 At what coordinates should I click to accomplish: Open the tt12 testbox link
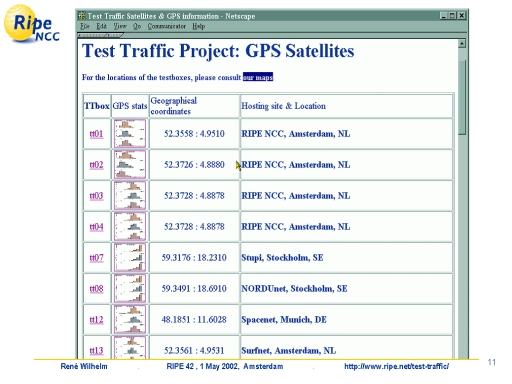pyautogui.click(x=96, y=320)
